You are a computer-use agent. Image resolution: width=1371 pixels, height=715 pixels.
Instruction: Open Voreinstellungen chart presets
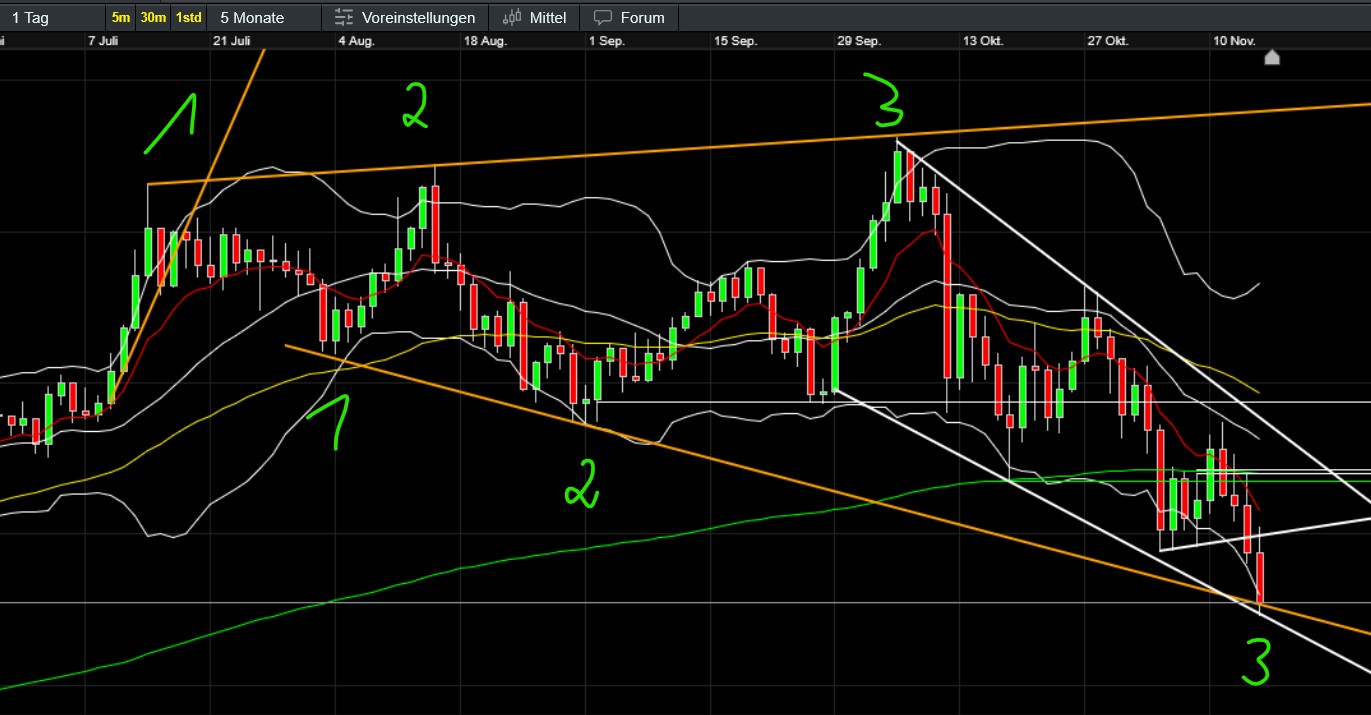(405, 17)
